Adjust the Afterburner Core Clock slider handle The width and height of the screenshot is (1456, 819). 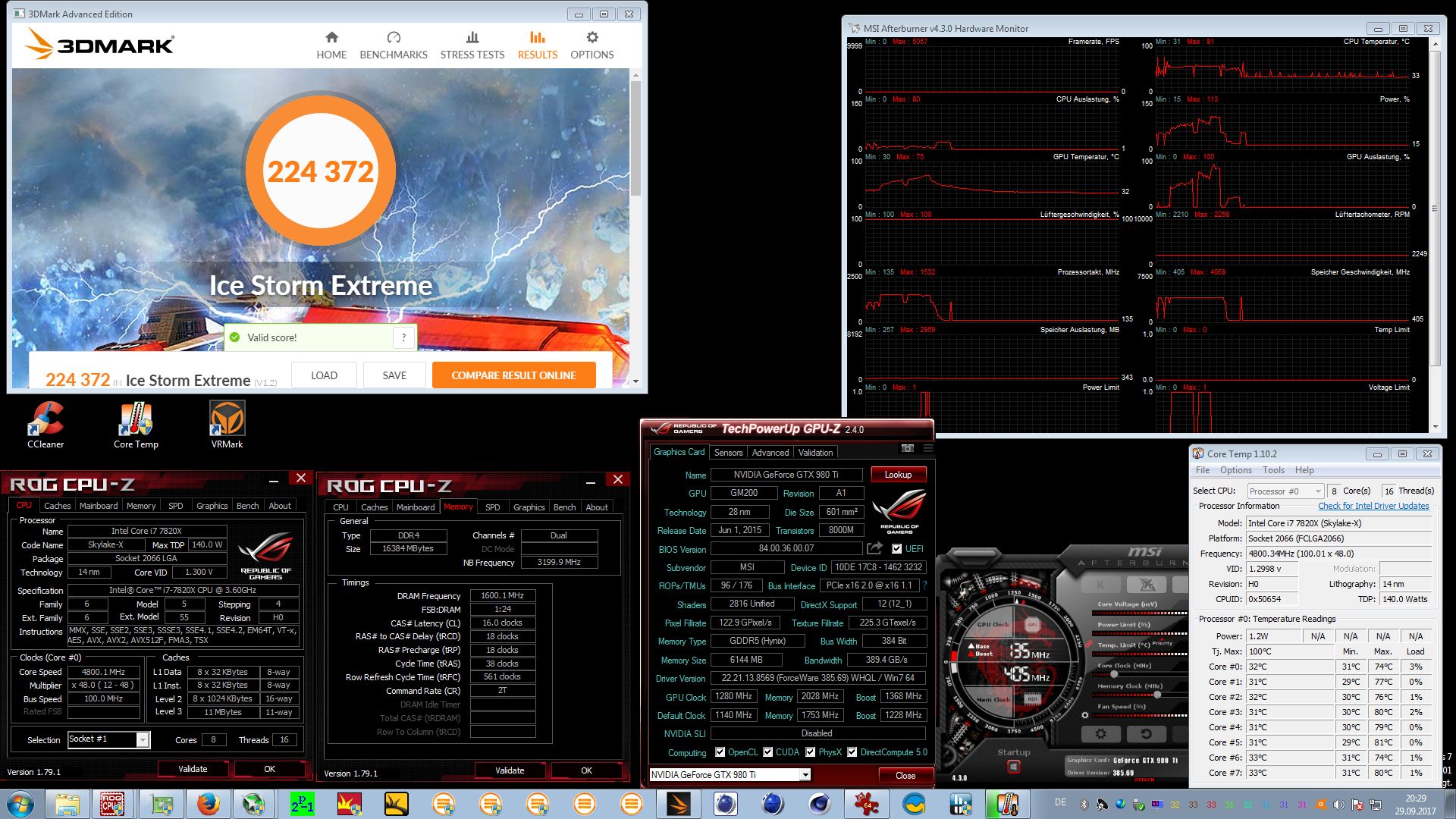tap(1114, 674)
